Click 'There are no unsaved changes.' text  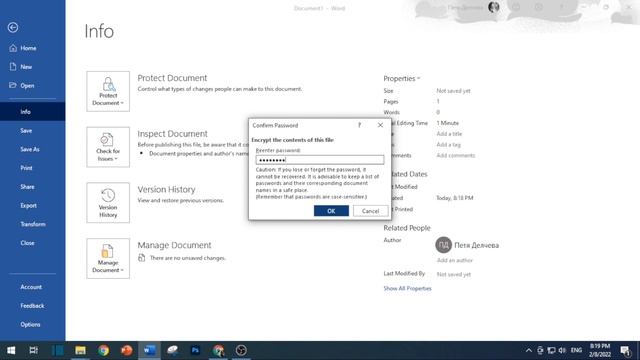click(187, 258)
